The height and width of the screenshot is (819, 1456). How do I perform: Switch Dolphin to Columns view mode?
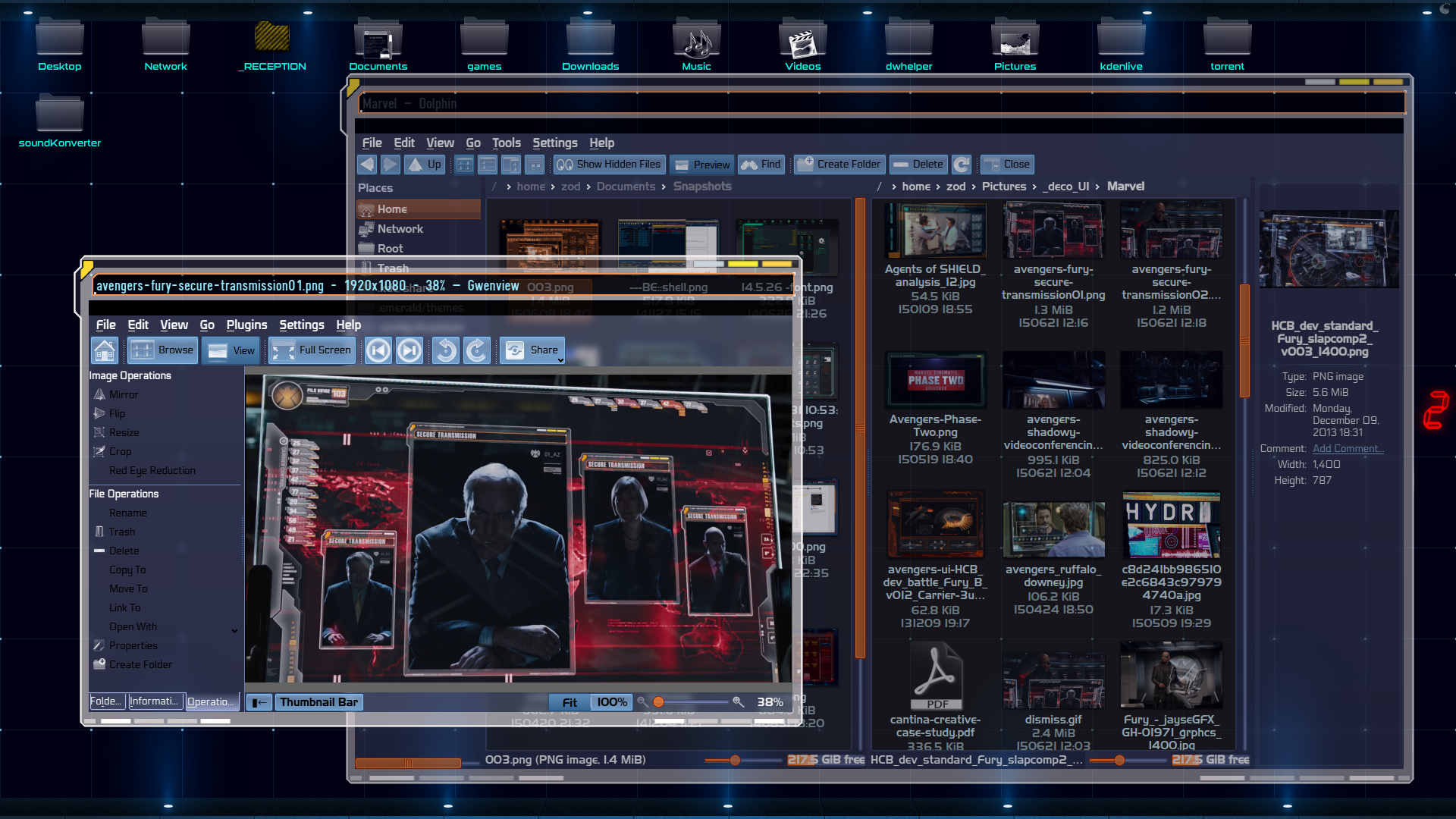[511, 165]
